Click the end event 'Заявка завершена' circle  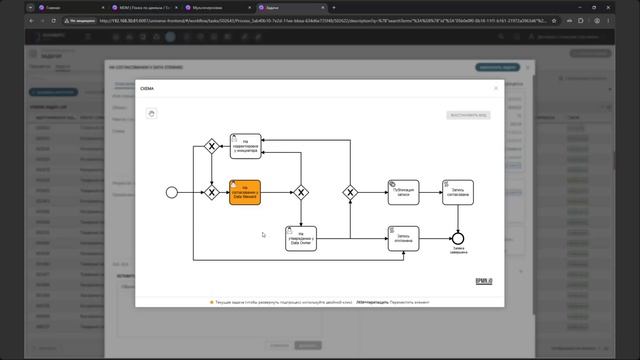click(458, 238)
